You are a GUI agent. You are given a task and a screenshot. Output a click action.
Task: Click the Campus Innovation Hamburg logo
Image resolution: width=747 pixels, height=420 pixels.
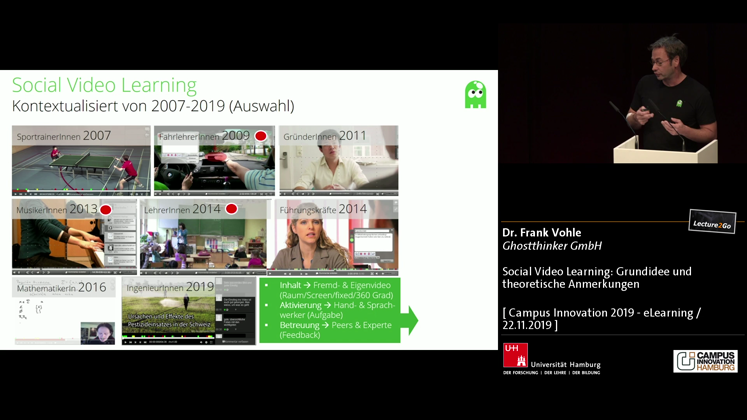pos(705,361)
